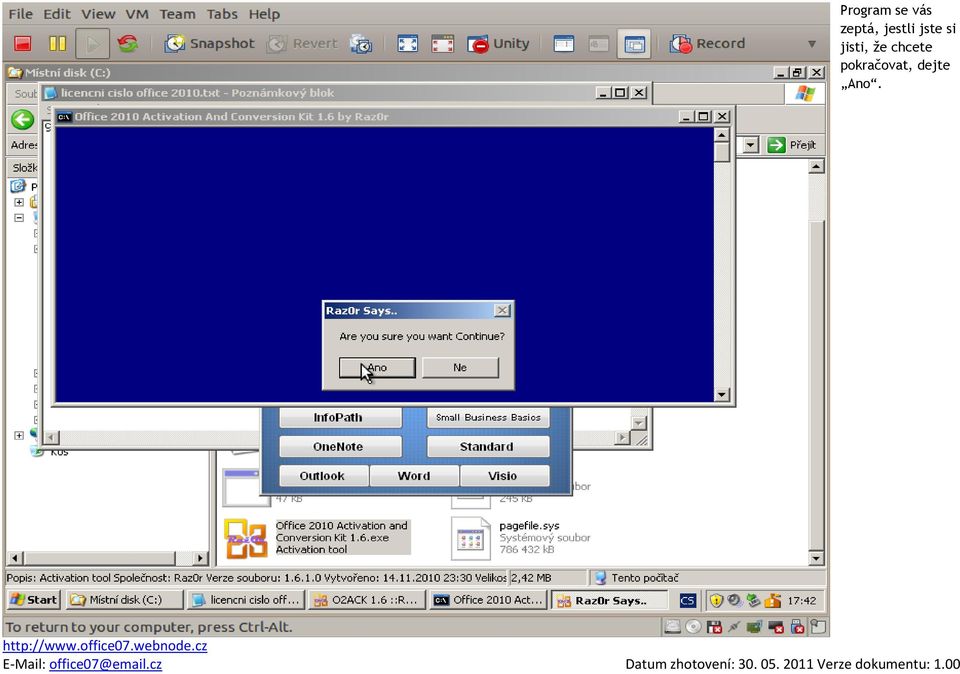The width and height of the screenshot is (960, 674).
Task: Click the CS language indicator on taskbar
Action: coord(688,601)
